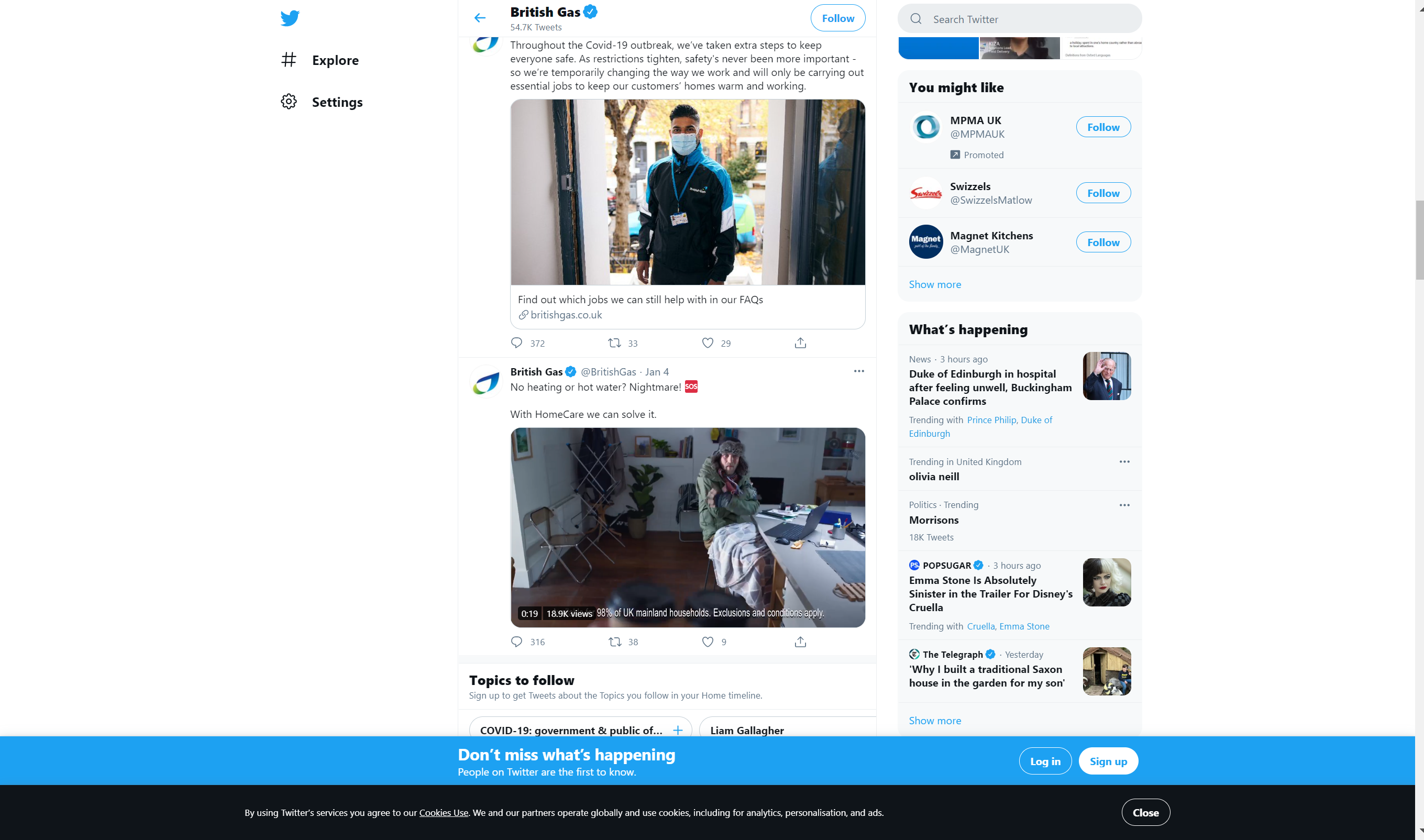The image size is (1424, 840).
Task: Click the Sign up button
Action: [x=1108, y=761]
